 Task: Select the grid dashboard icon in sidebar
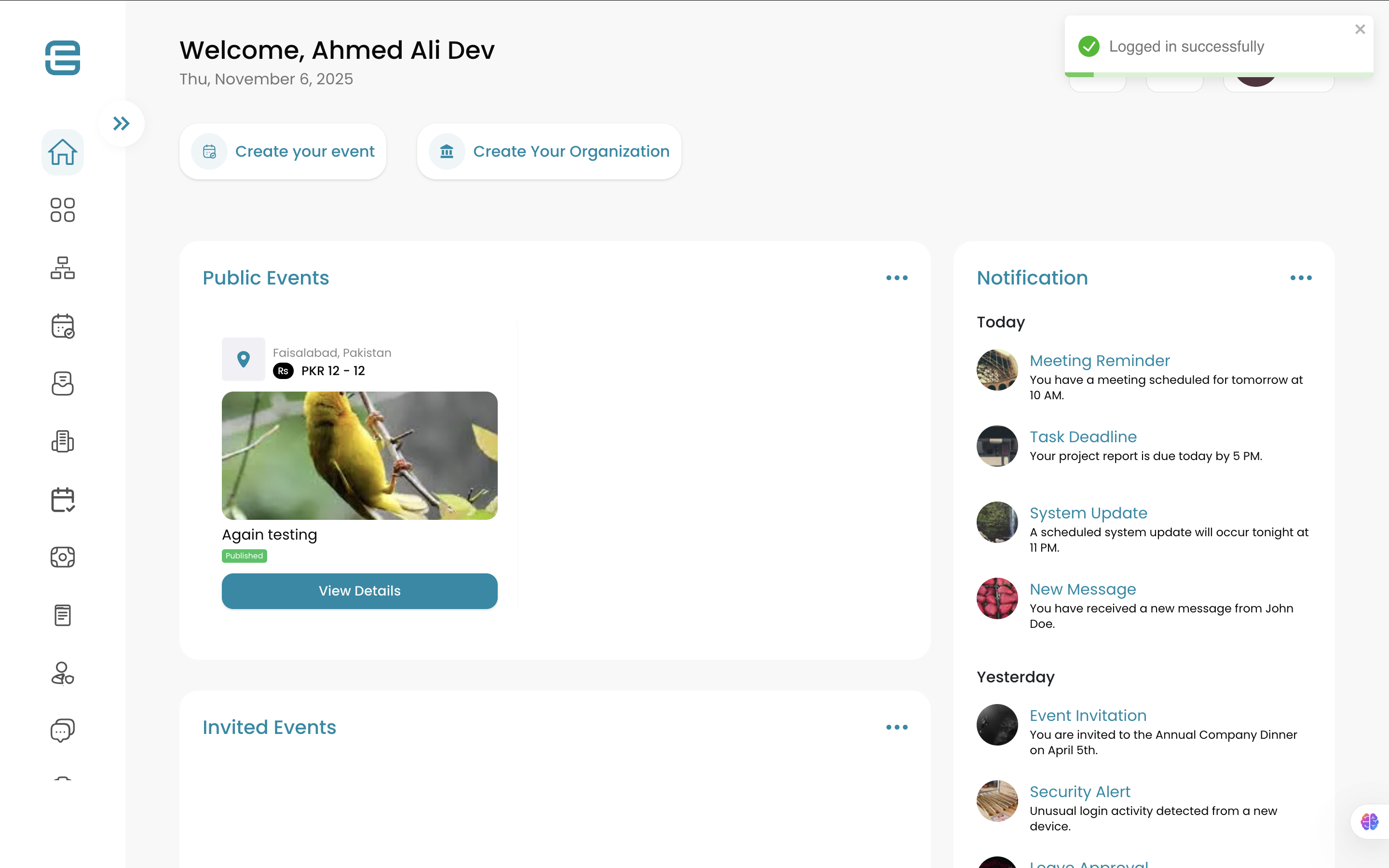[x=63, y=210]
